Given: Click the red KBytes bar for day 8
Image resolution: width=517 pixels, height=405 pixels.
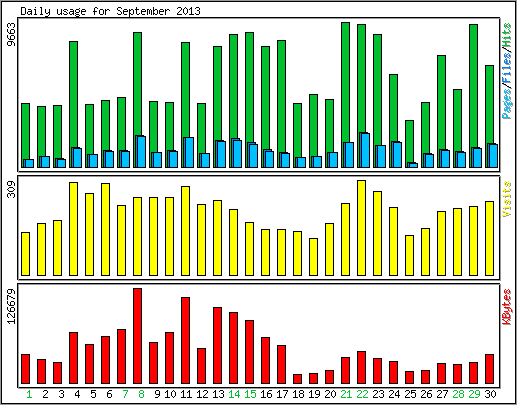Looking at the screenshot, I should coord(137,336).
